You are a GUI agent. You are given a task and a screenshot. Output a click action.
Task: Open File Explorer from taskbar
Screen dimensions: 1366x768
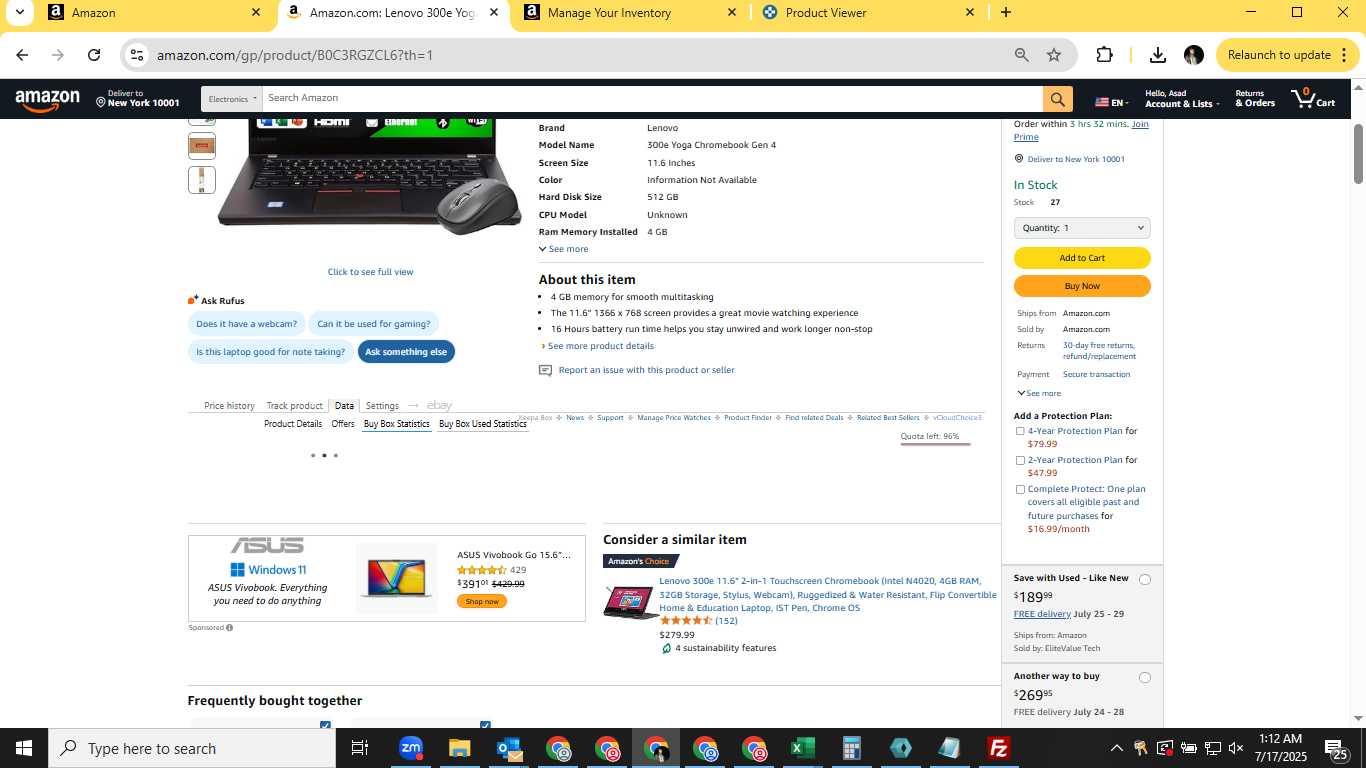pyautogui.click(x=459, y=748)
